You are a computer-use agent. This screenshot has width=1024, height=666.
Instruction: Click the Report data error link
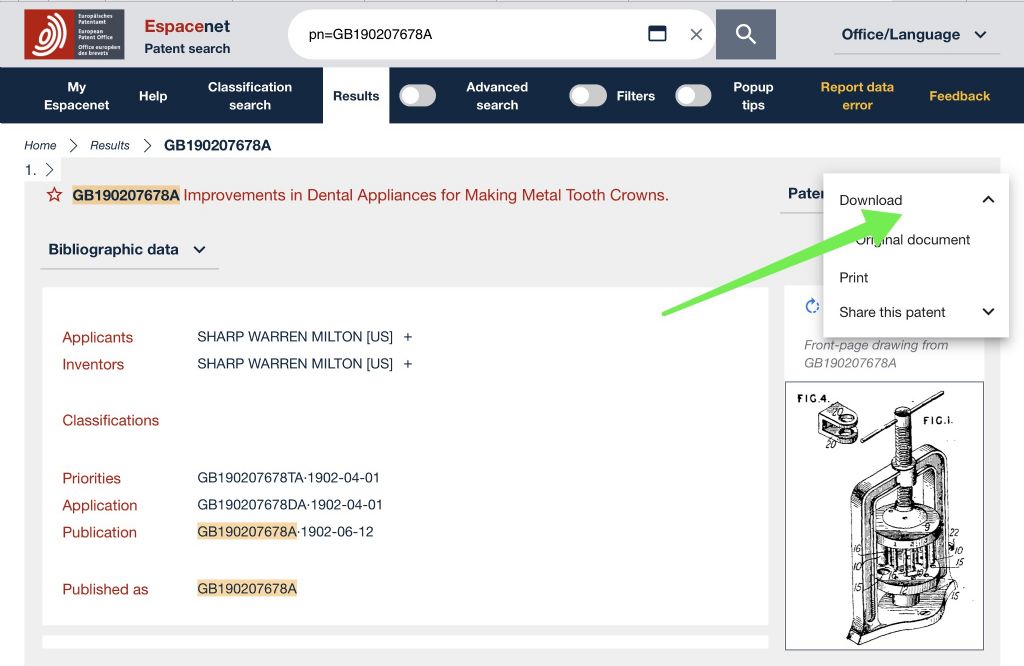(857, 96)
